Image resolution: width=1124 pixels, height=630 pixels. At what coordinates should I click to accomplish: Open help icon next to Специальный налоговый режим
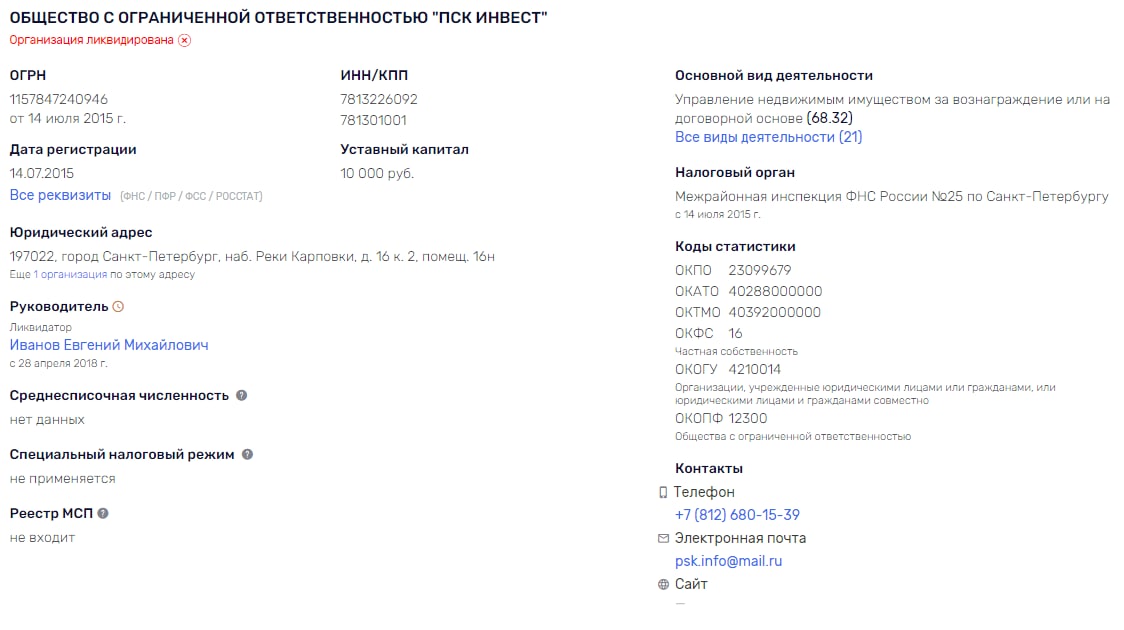(x=247, y=454)
